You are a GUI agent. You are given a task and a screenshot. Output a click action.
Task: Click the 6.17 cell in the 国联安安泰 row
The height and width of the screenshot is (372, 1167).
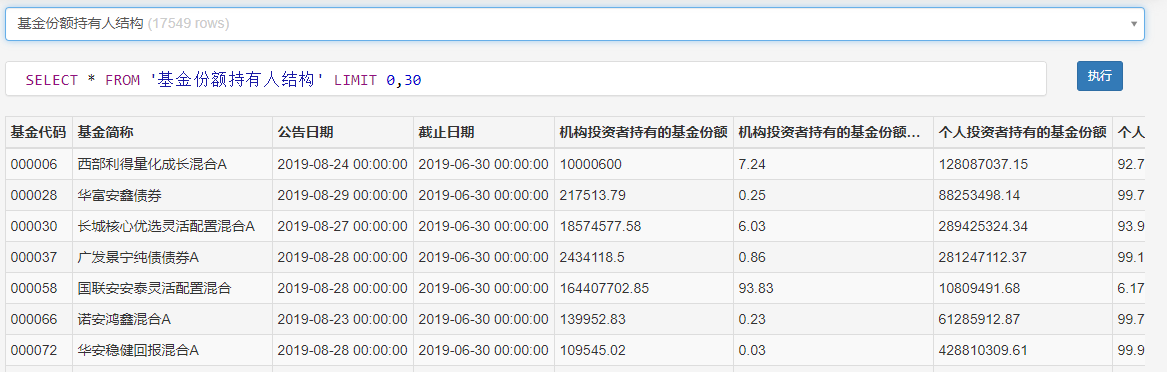1129,288
